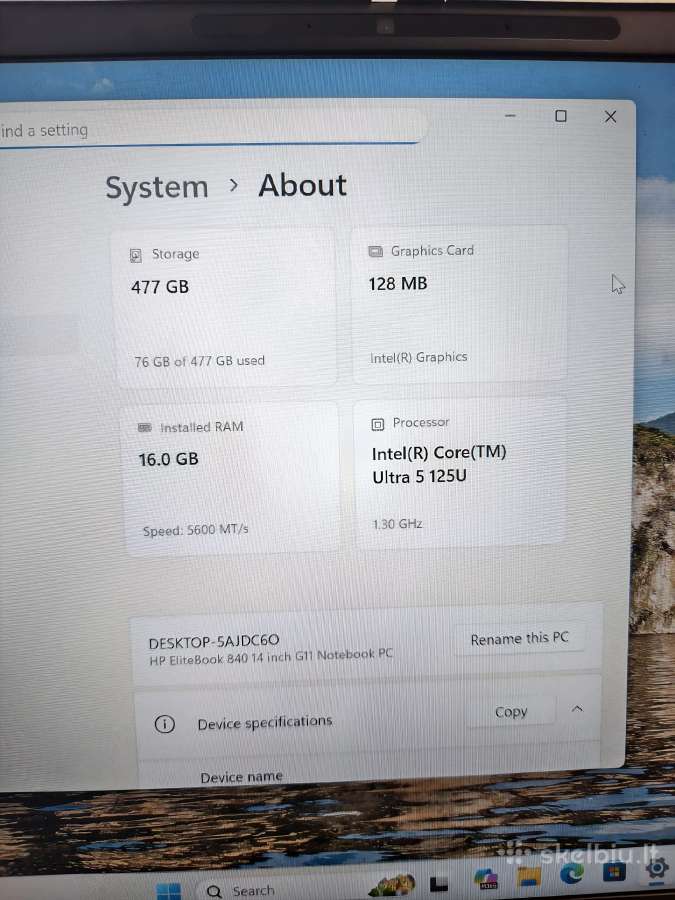Open Microsoft Store from the taskbar
Image resolution: width=675 pixels, height=900 pixels.
pyautogui.click(x=614, y=871)
